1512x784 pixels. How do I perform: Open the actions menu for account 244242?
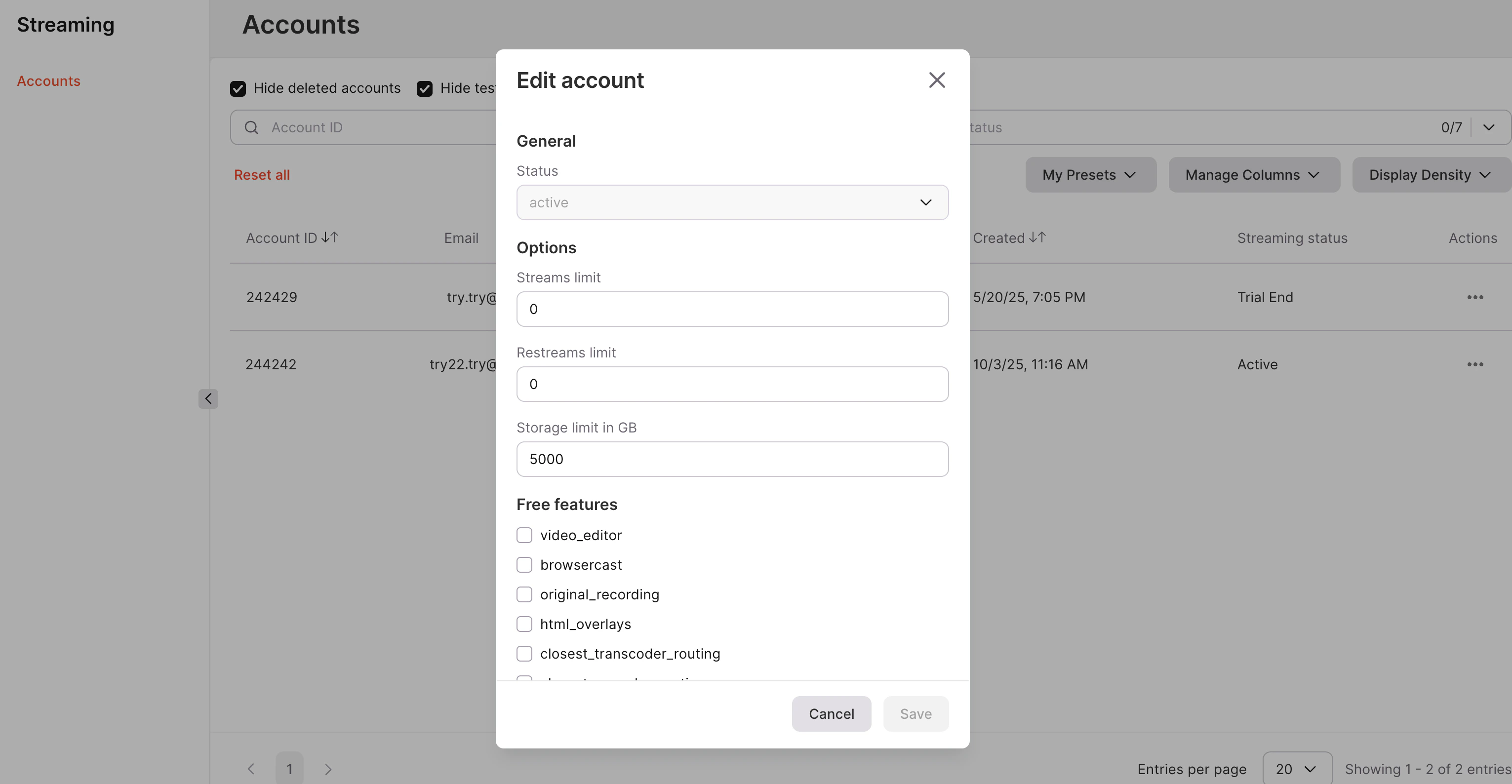click(1475, 364)
